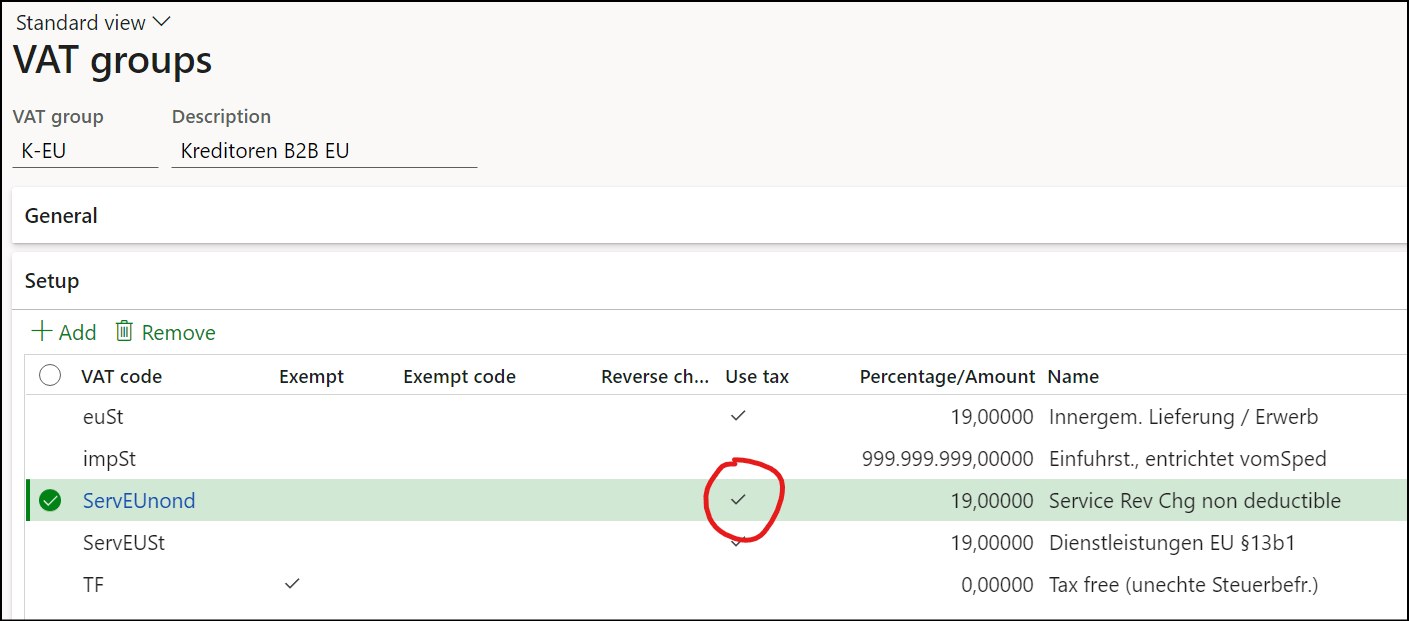Toggle Use tax for the ServEUSt row

[x=737, y=542]
